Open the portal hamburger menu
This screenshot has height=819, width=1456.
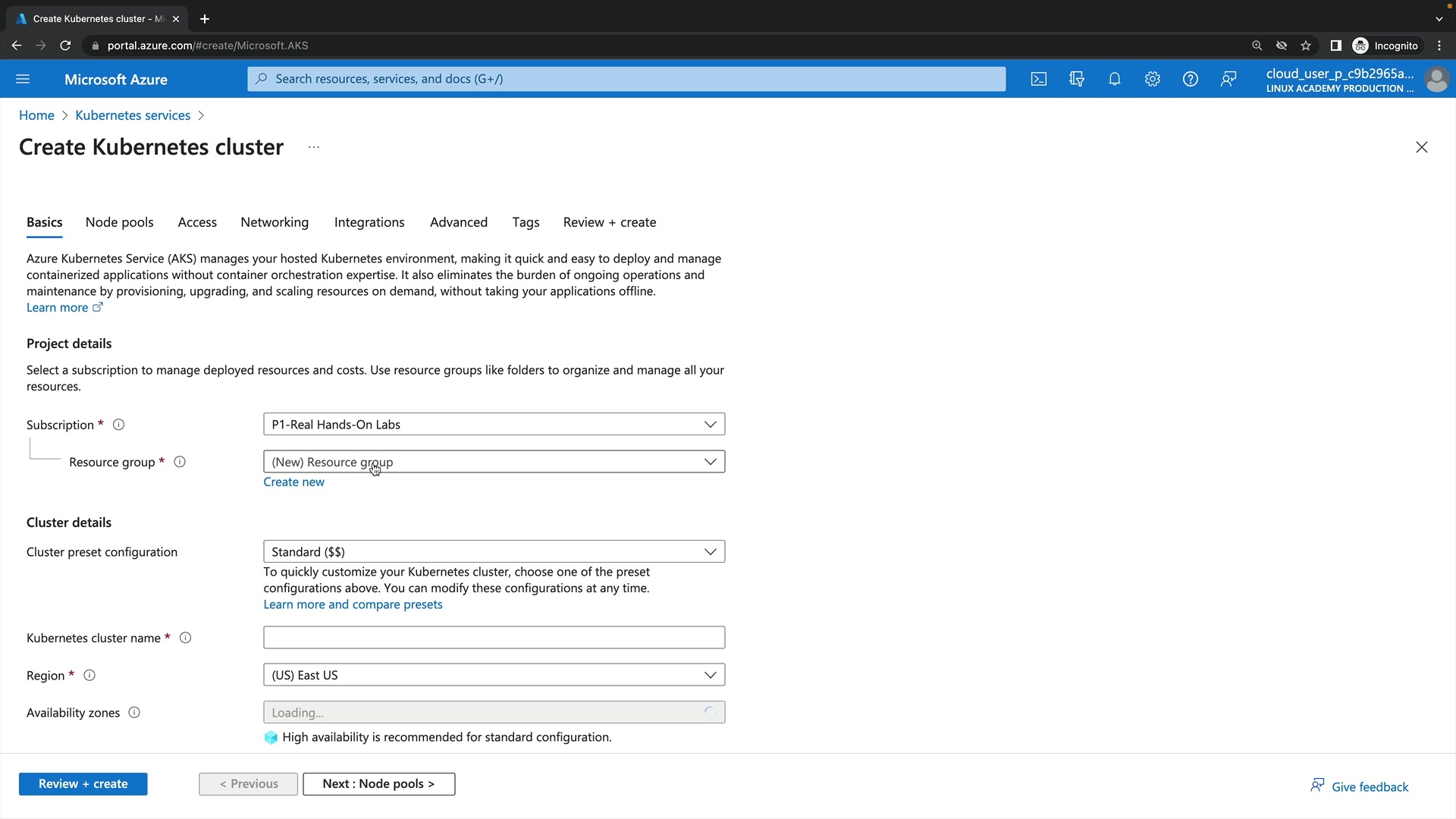tap(23, 79)
